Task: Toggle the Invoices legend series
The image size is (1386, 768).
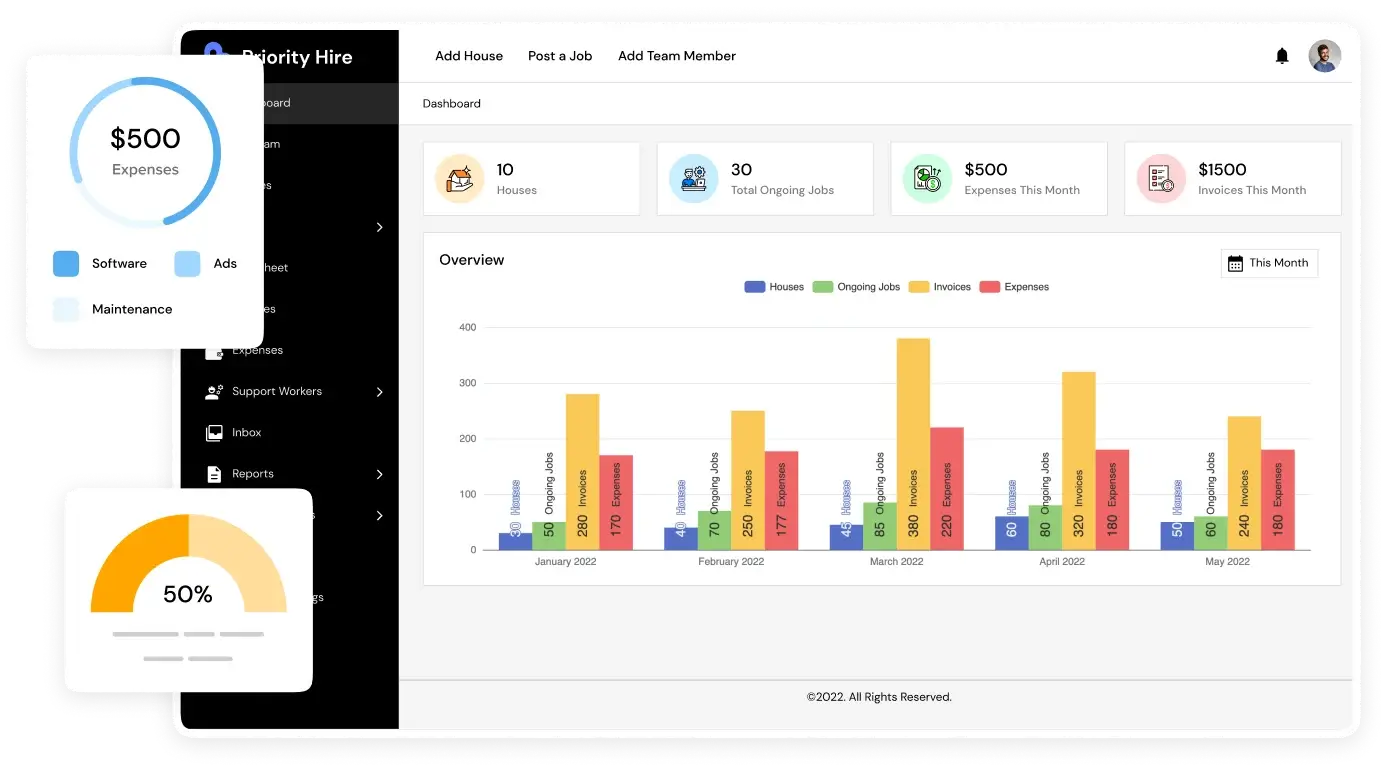Action: (x=939, y=287)
